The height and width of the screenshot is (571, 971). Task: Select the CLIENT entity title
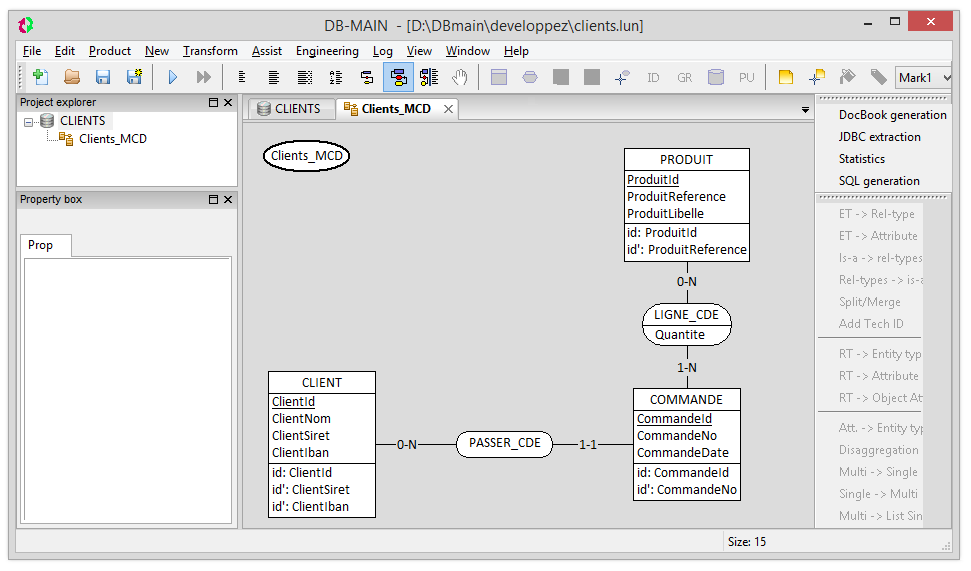pyautogui.click(x=321, y=383)
